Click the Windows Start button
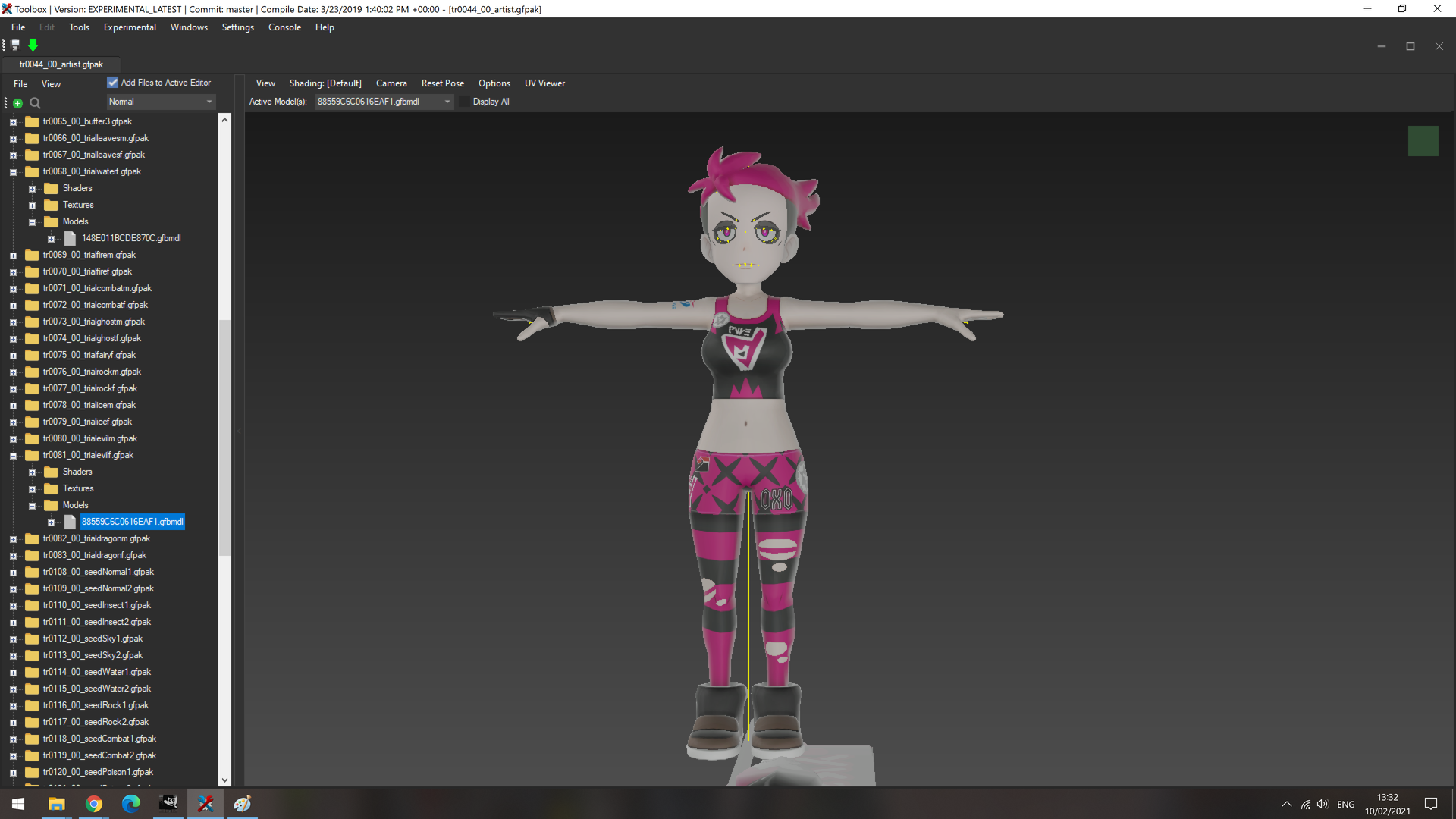The width and height of the screenshot is (1456, 819). (18, 804)
